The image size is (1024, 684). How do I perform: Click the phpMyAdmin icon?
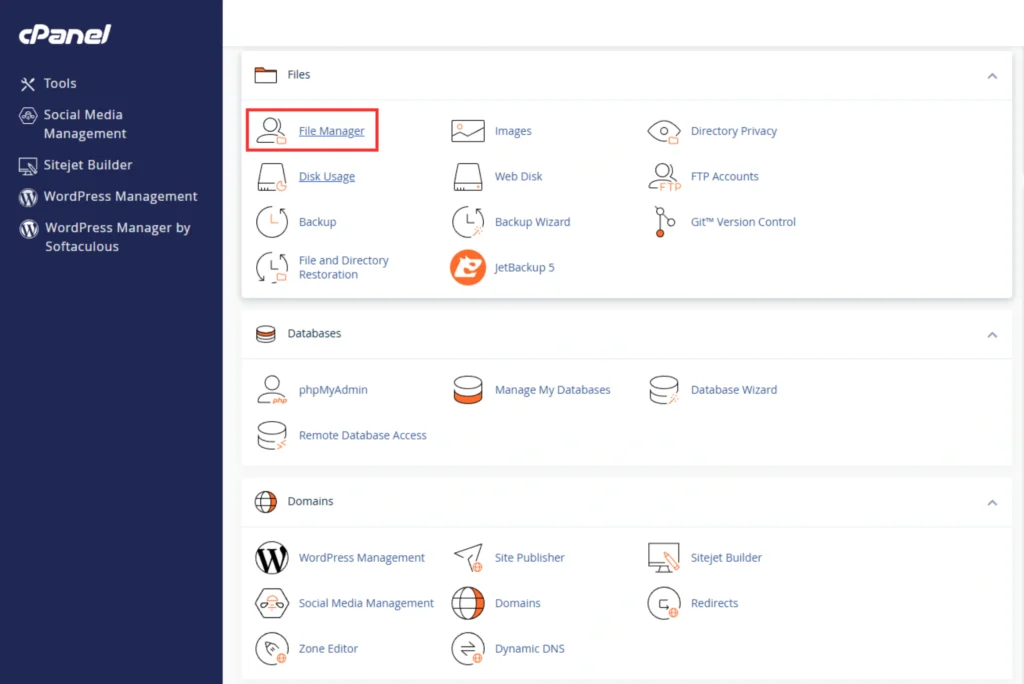pos(272,390)
